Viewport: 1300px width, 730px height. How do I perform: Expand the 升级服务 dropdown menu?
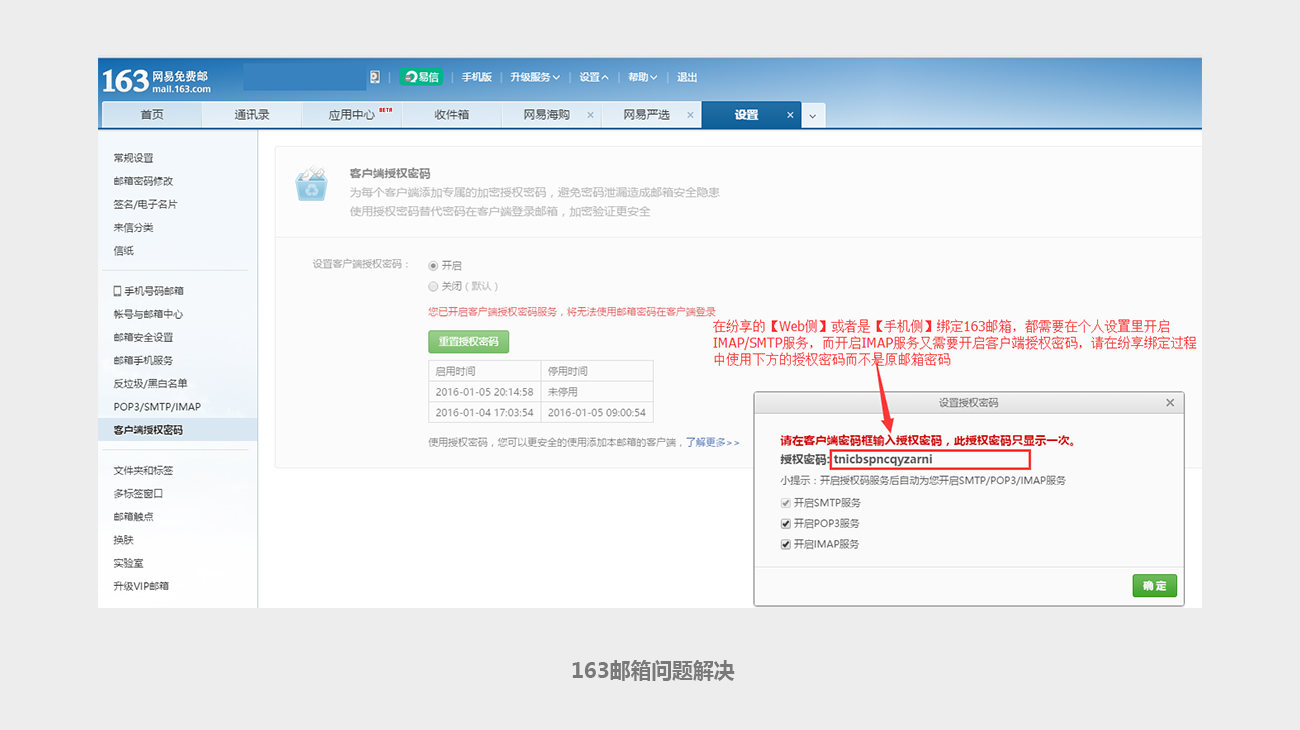(535, 77)
